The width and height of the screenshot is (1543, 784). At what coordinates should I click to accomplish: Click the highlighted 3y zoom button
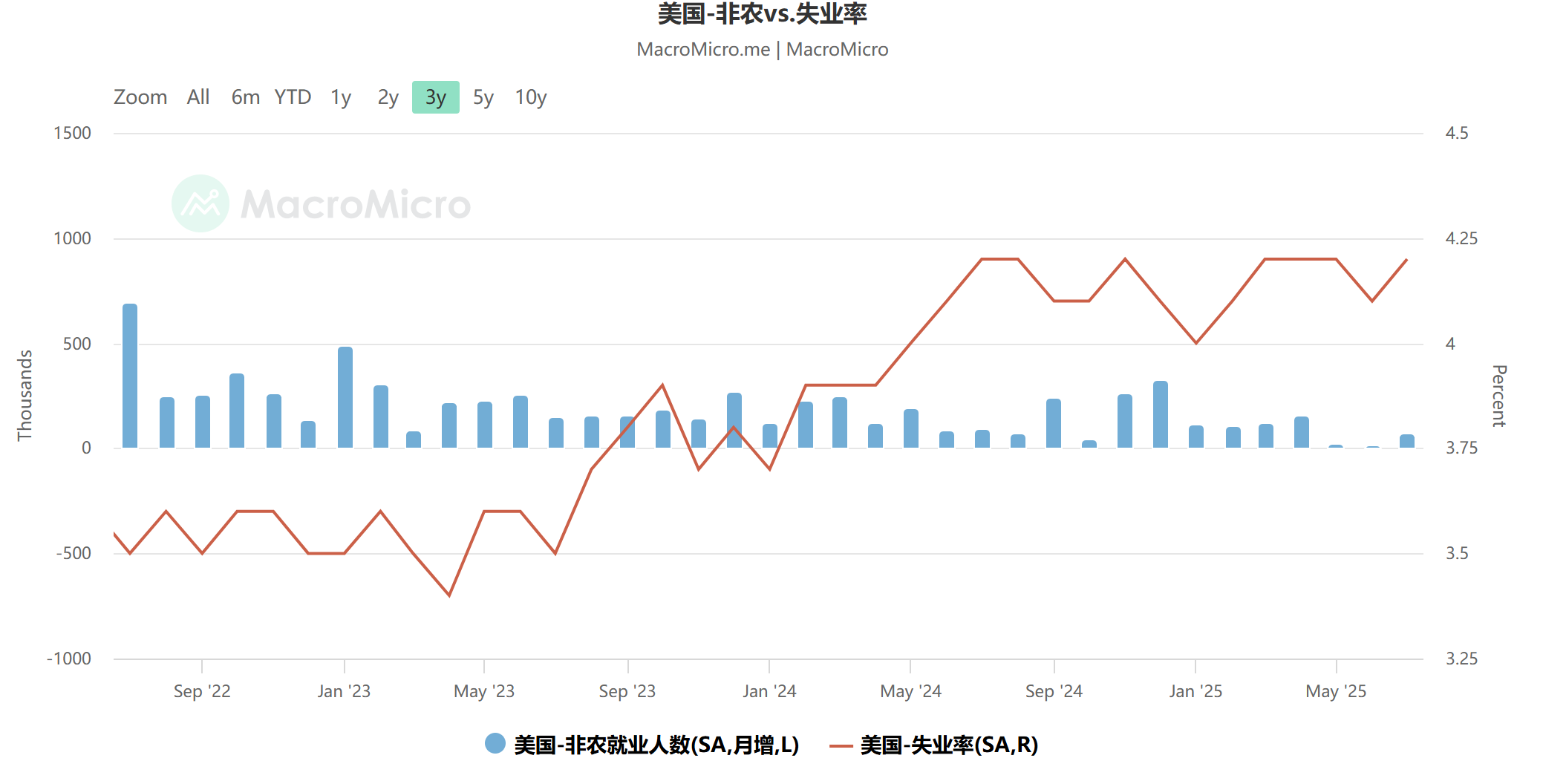[436, 97]
